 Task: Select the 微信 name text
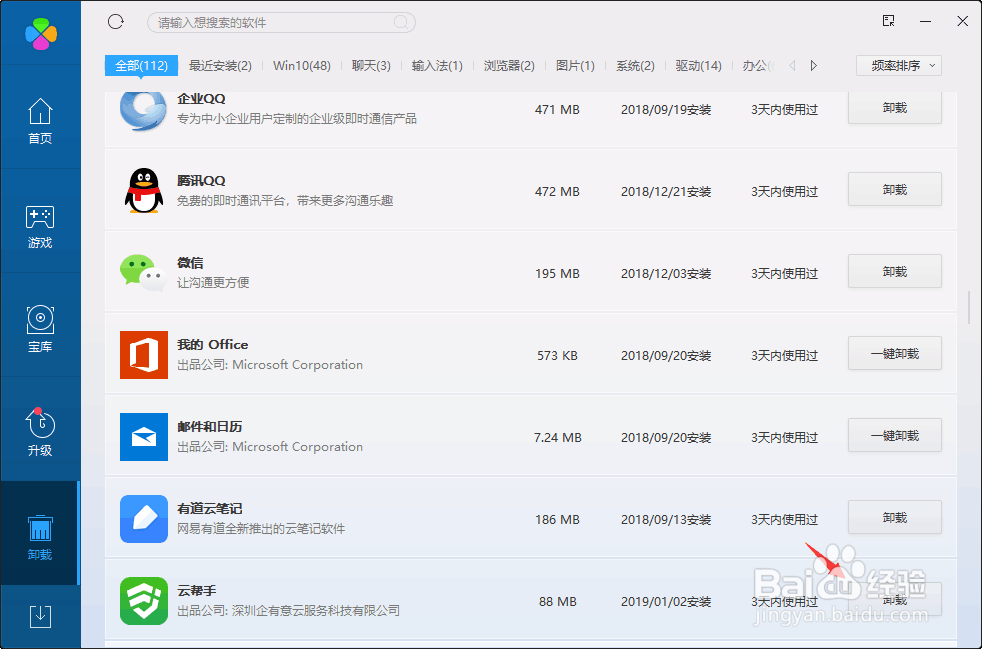[190, 262]
